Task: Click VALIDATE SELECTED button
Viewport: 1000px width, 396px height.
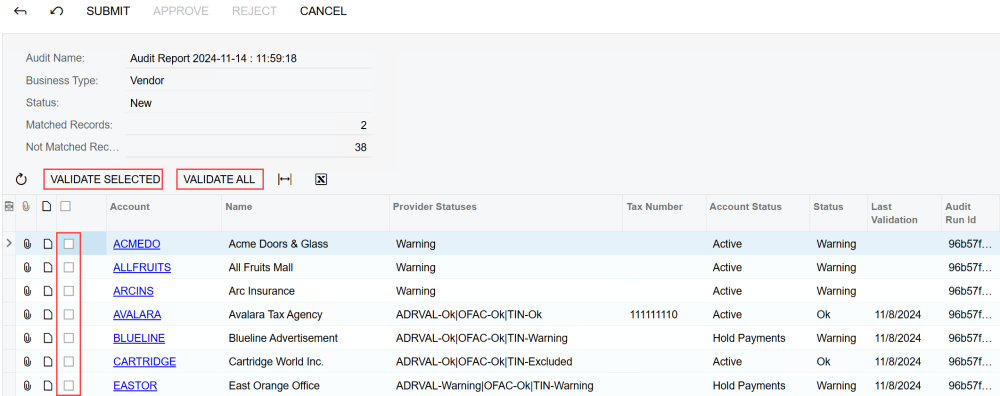Action: tap(103, 179)
